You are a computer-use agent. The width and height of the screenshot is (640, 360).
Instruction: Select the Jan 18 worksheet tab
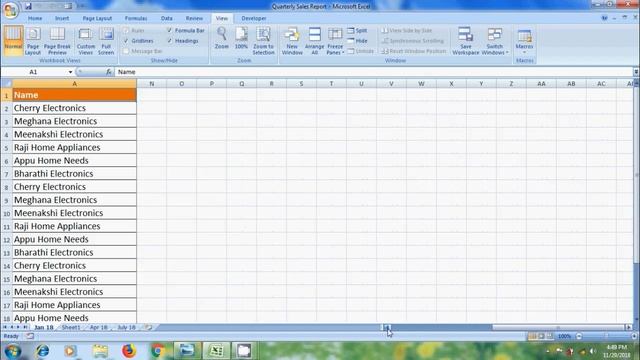click(44, 327)
